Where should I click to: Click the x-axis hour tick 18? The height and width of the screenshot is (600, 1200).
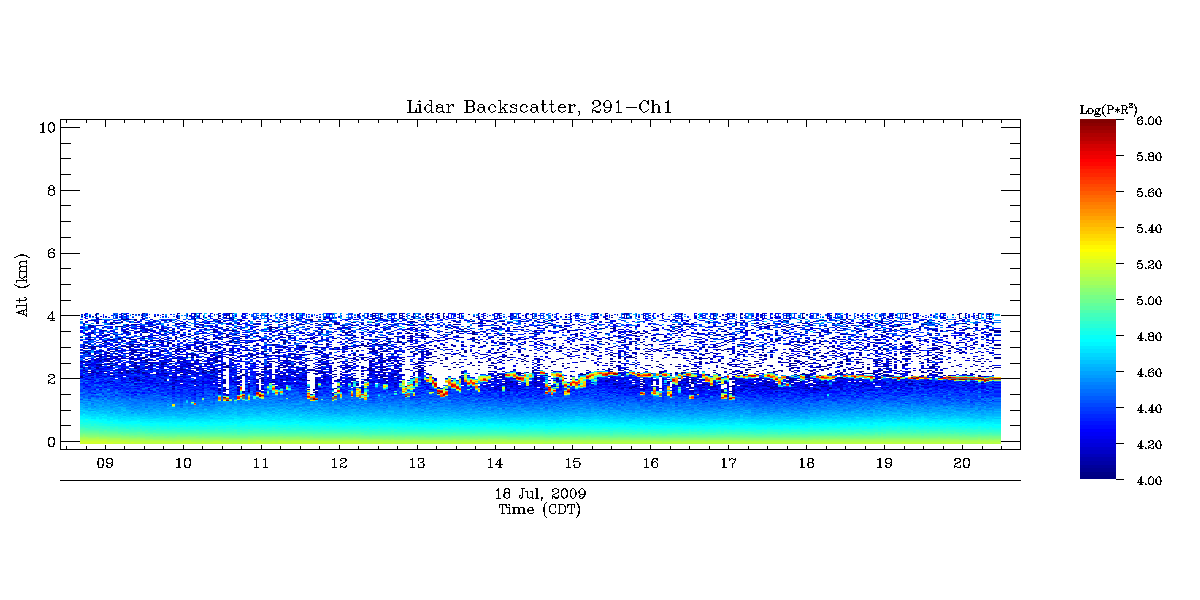807,464
